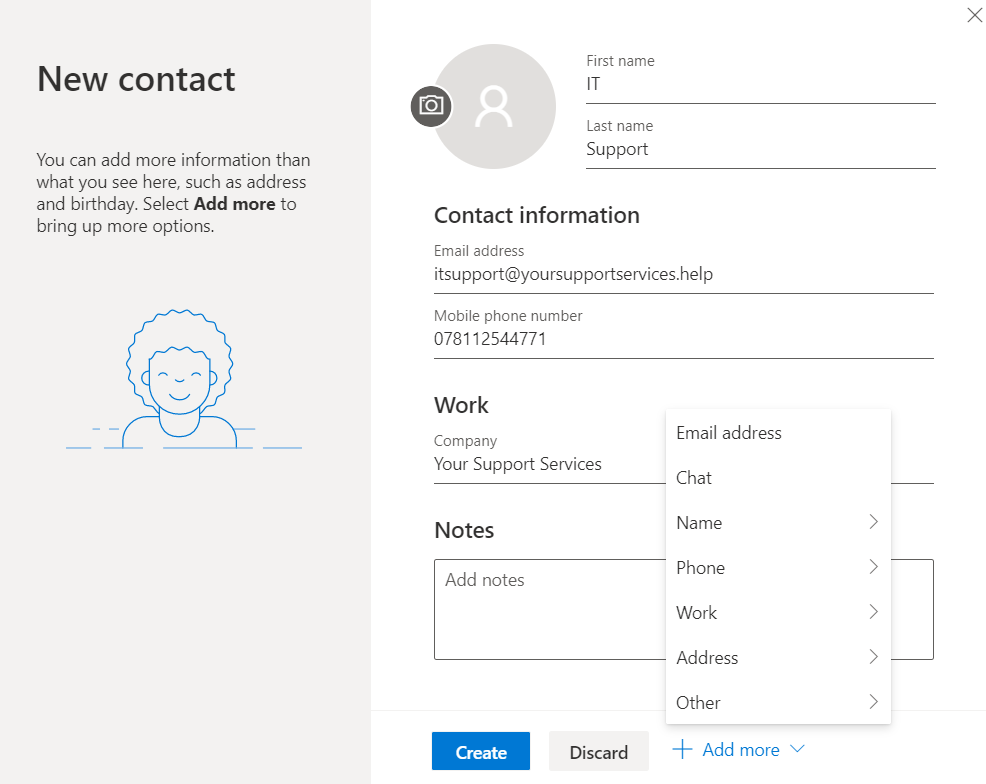Viewport: 986px width, 784px height.
Task: Click into the Last name field
Action: [x=760, y=150]
